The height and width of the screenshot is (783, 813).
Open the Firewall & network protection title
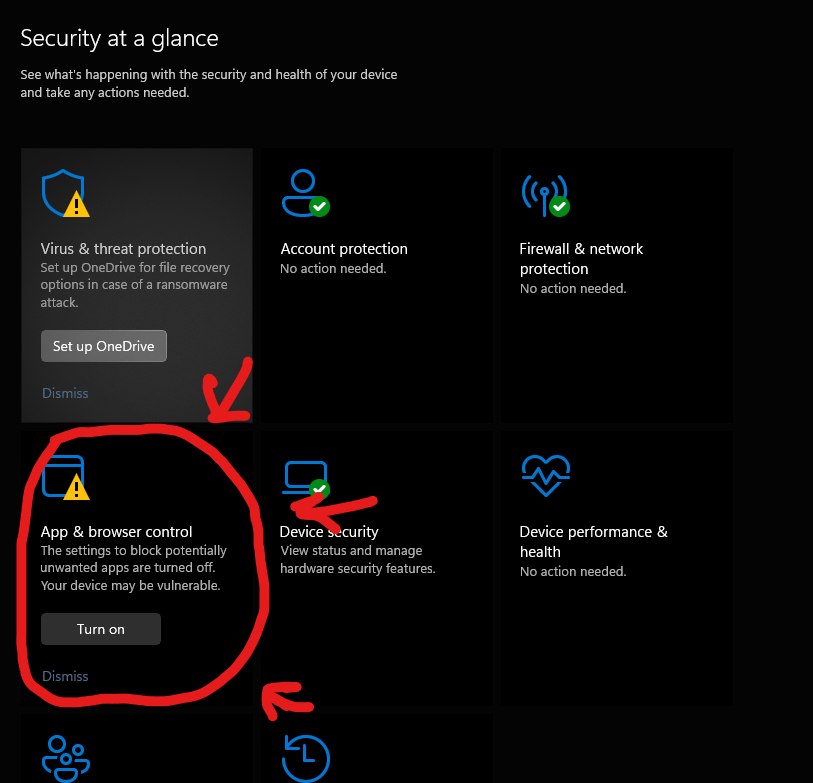point(581,259)
